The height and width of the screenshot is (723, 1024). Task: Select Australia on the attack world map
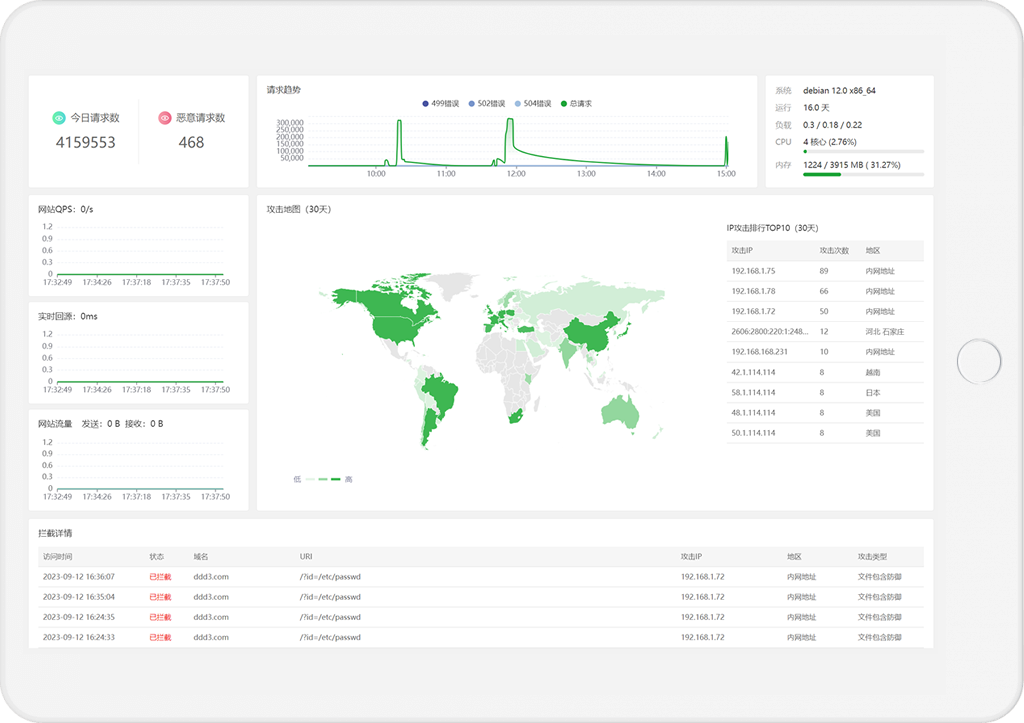point(620,411)
